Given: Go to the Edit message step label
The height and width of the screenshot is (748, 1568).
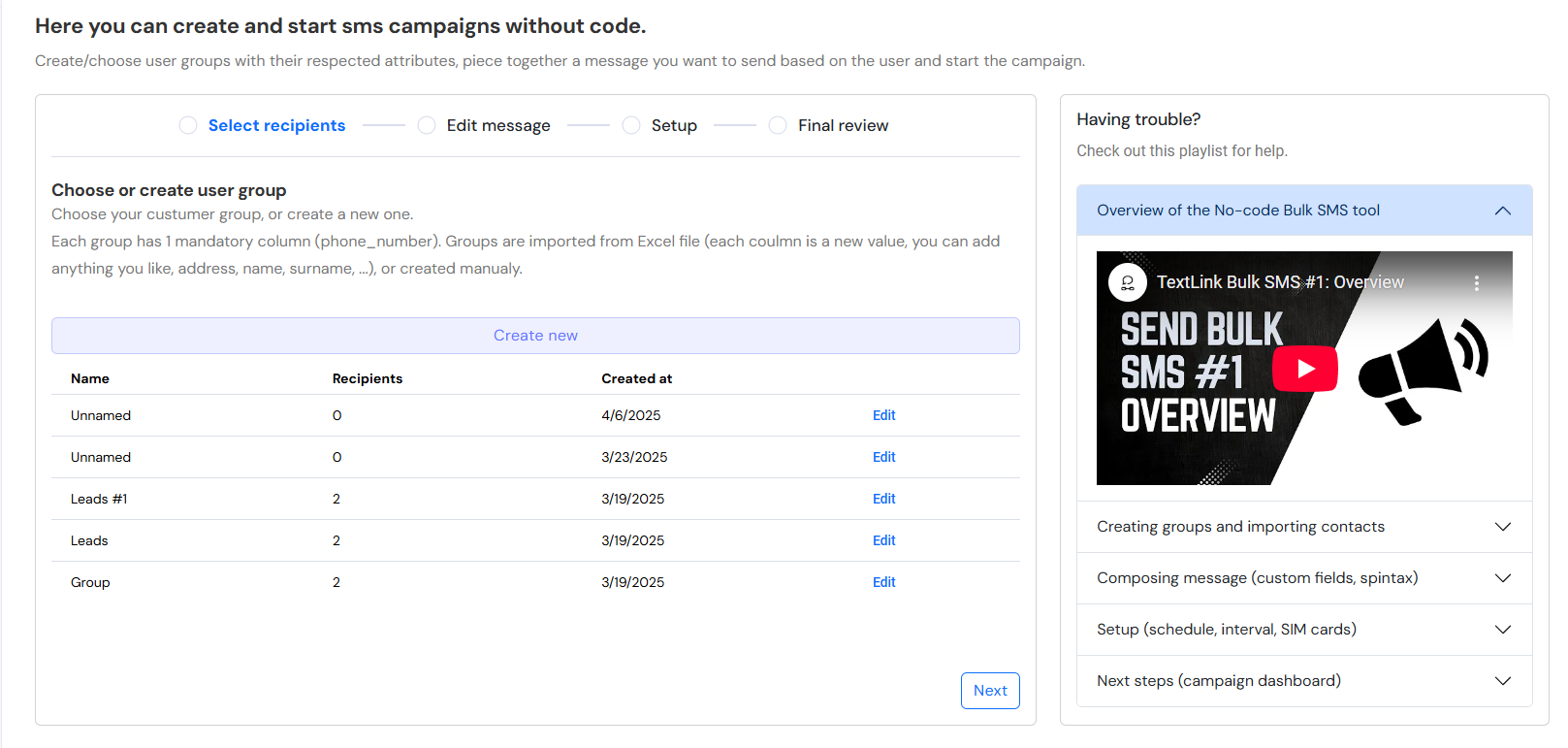Looking at the screenshot, I should 498,126.
